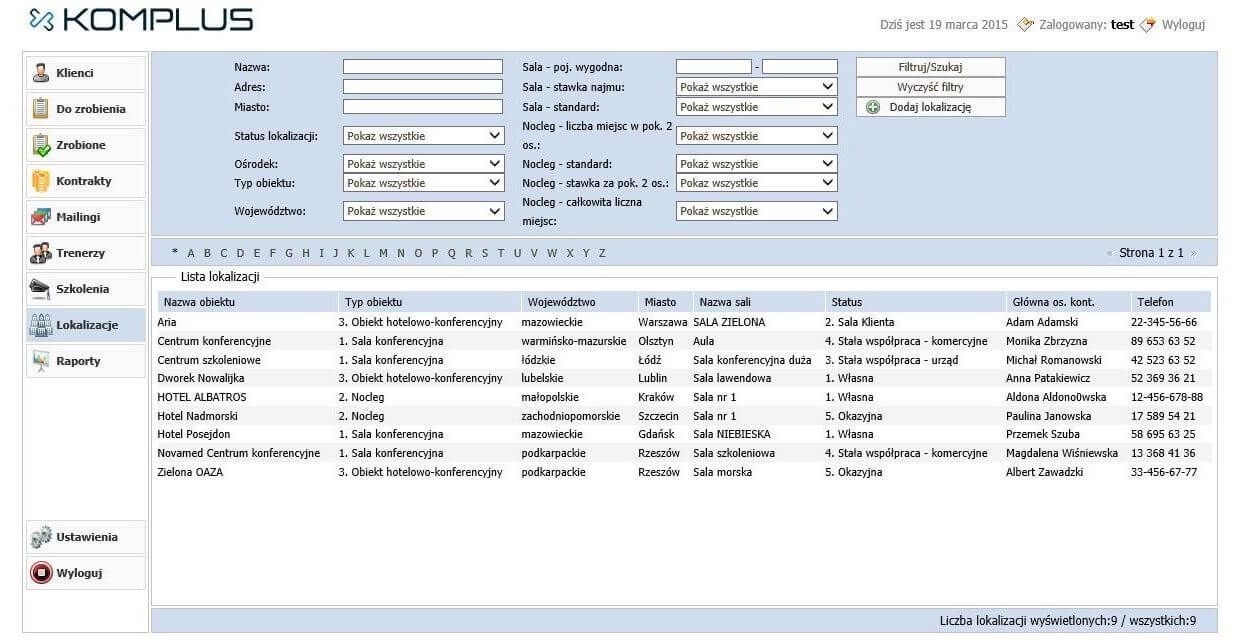Click the Klienci sidebar person icon

coord(41,73)
